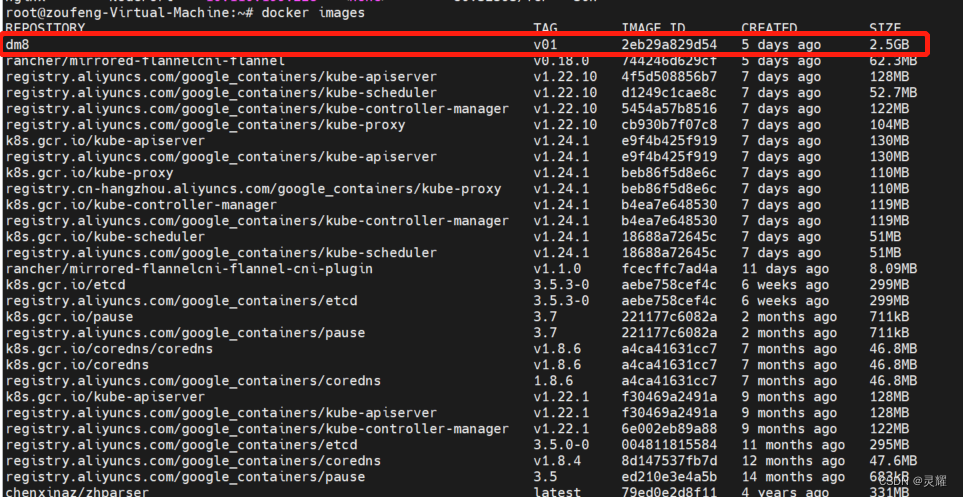Viewport: 963px width, 497px height.
Task: Click the 'v01' tag value
Action: [x=545, y=45]
